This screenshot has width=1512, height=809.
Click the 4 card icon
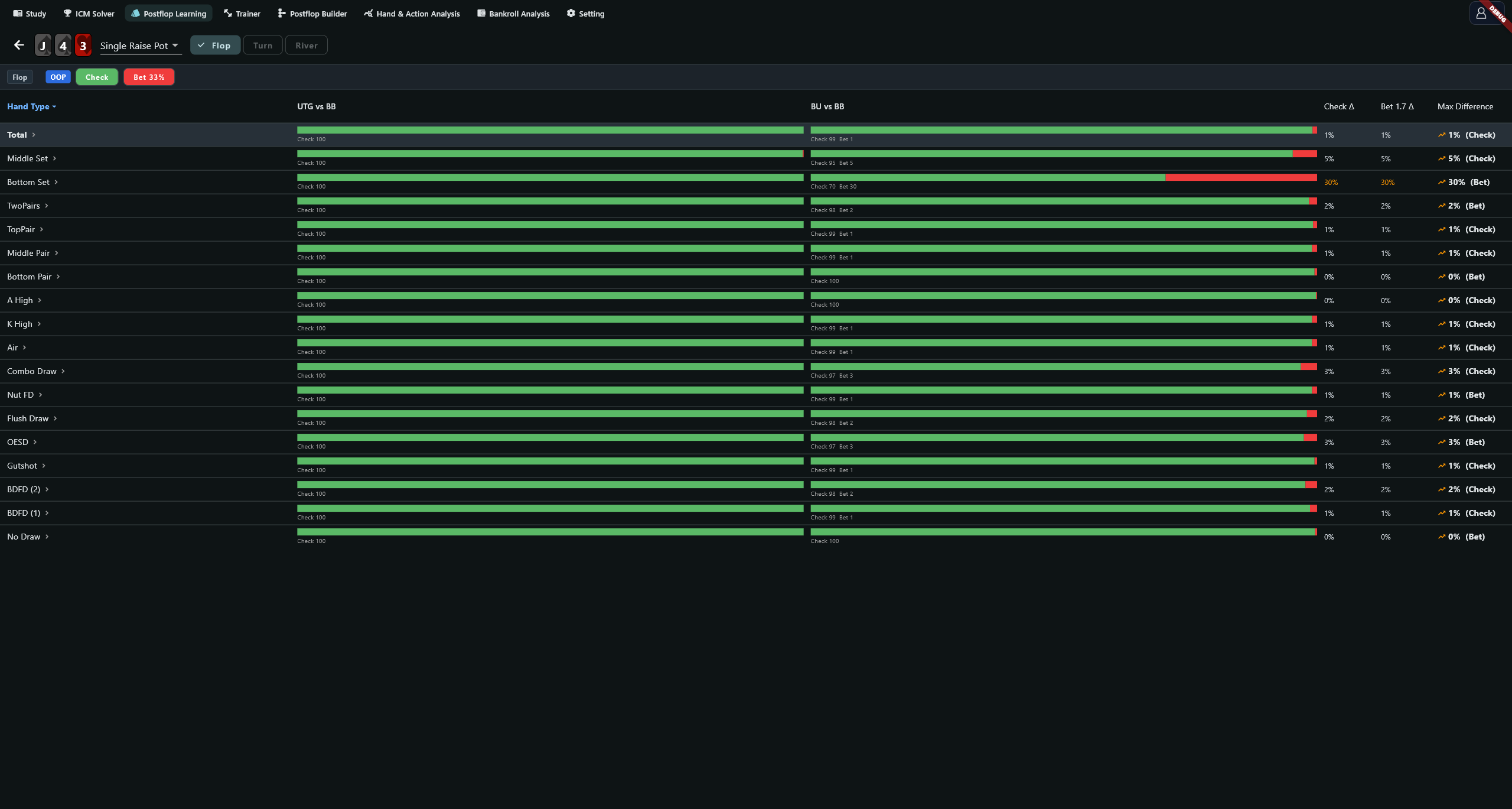(63, 45)
